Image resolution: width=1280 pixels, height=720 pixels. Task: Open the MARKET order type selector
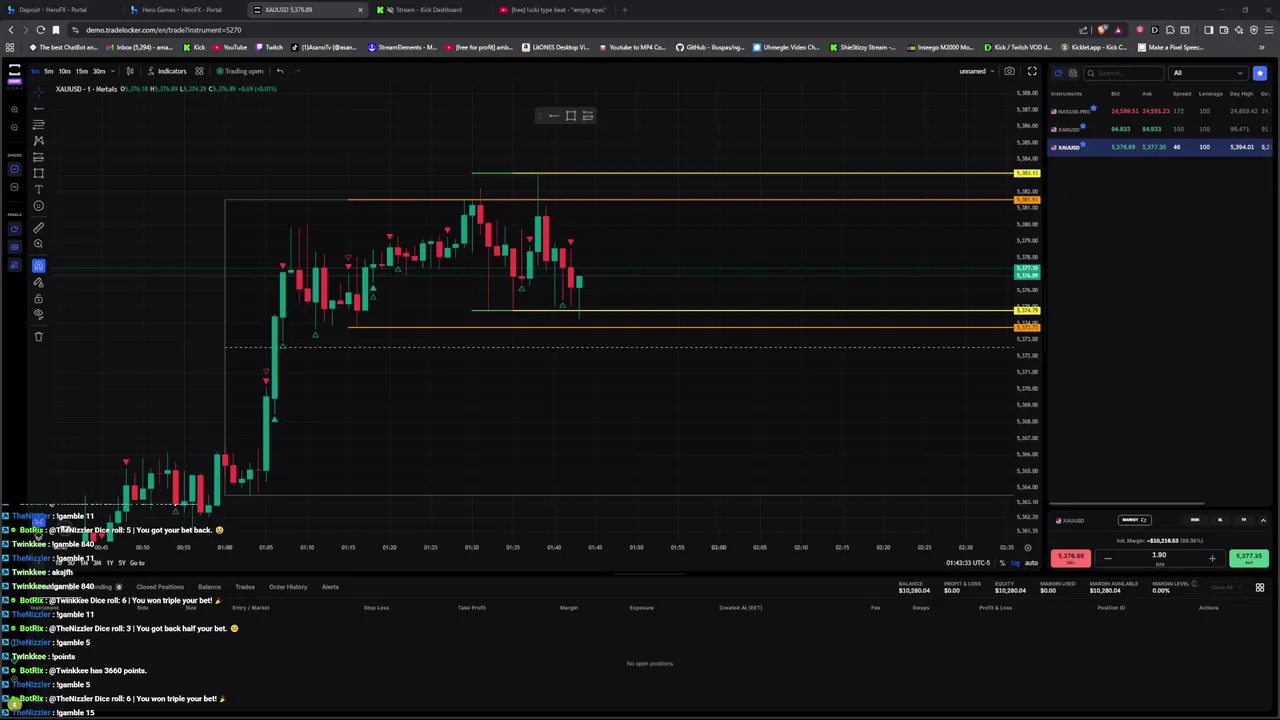tap(1135, 520)
